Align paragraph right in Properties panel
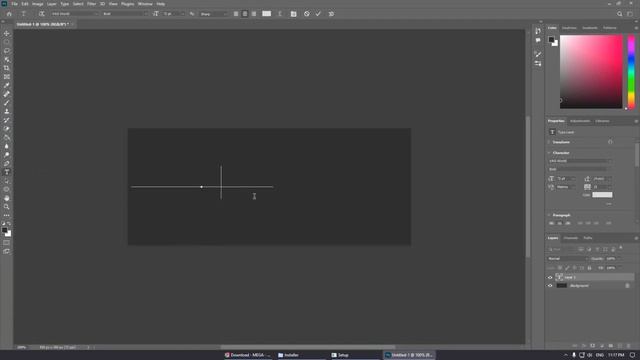This screenshot has width=640, height=360. [568, 223]
